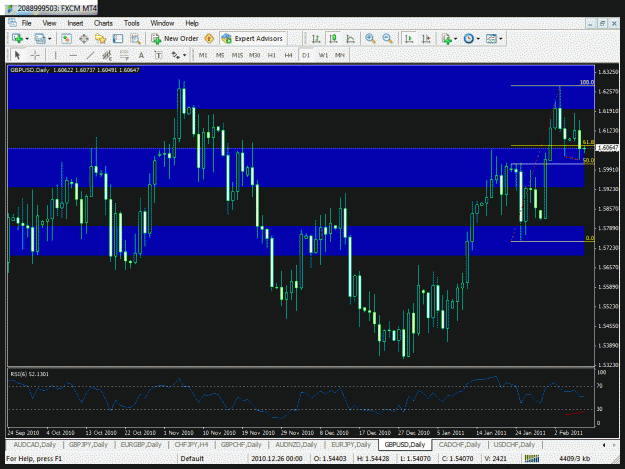The width and height of the screenshot is (625, 469).
Task: Click the 1.60647 current price label
Action: click(607, 148)
